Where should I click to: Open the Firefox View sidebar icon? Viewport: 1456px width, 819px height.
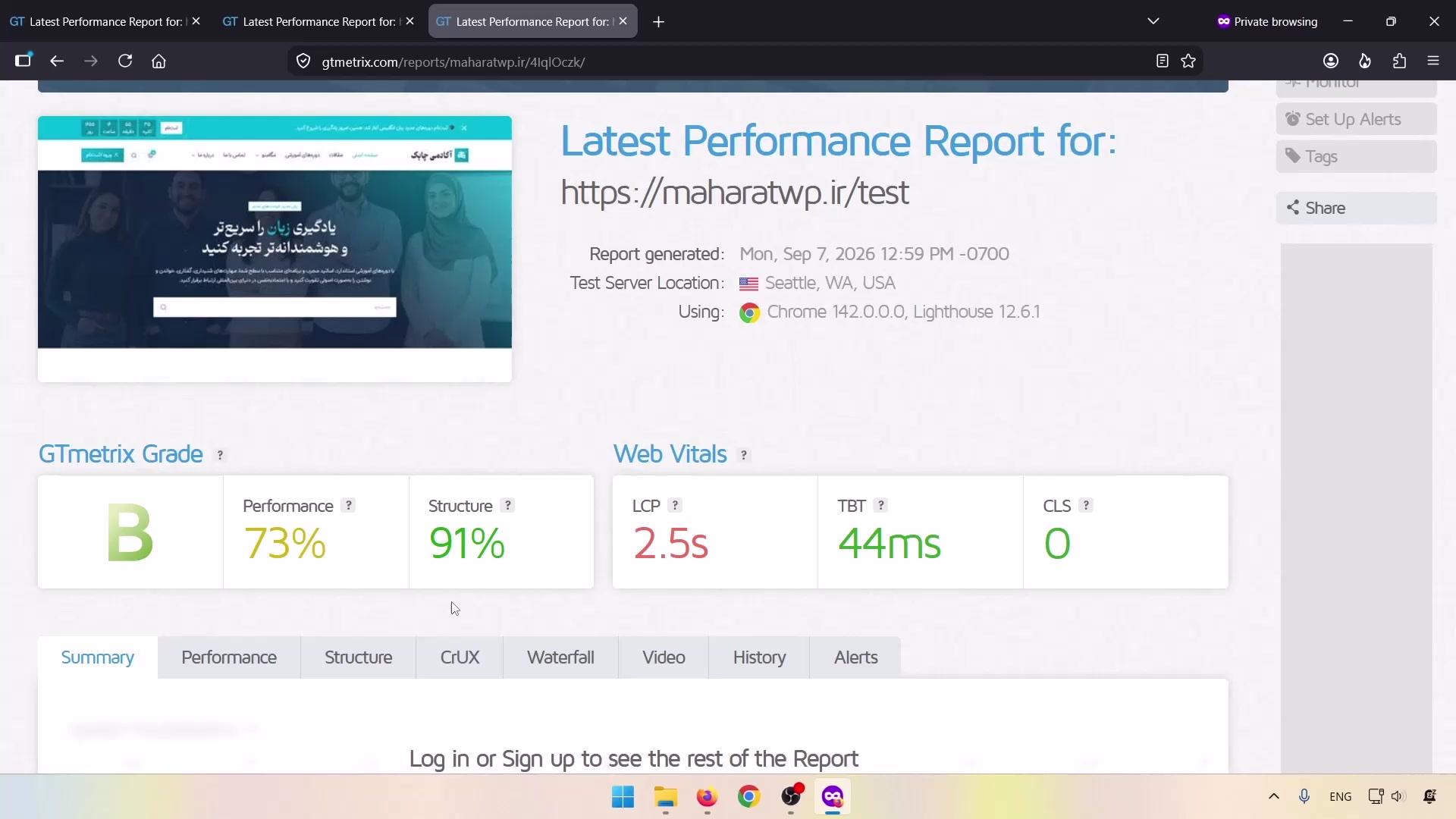[24, 61]
